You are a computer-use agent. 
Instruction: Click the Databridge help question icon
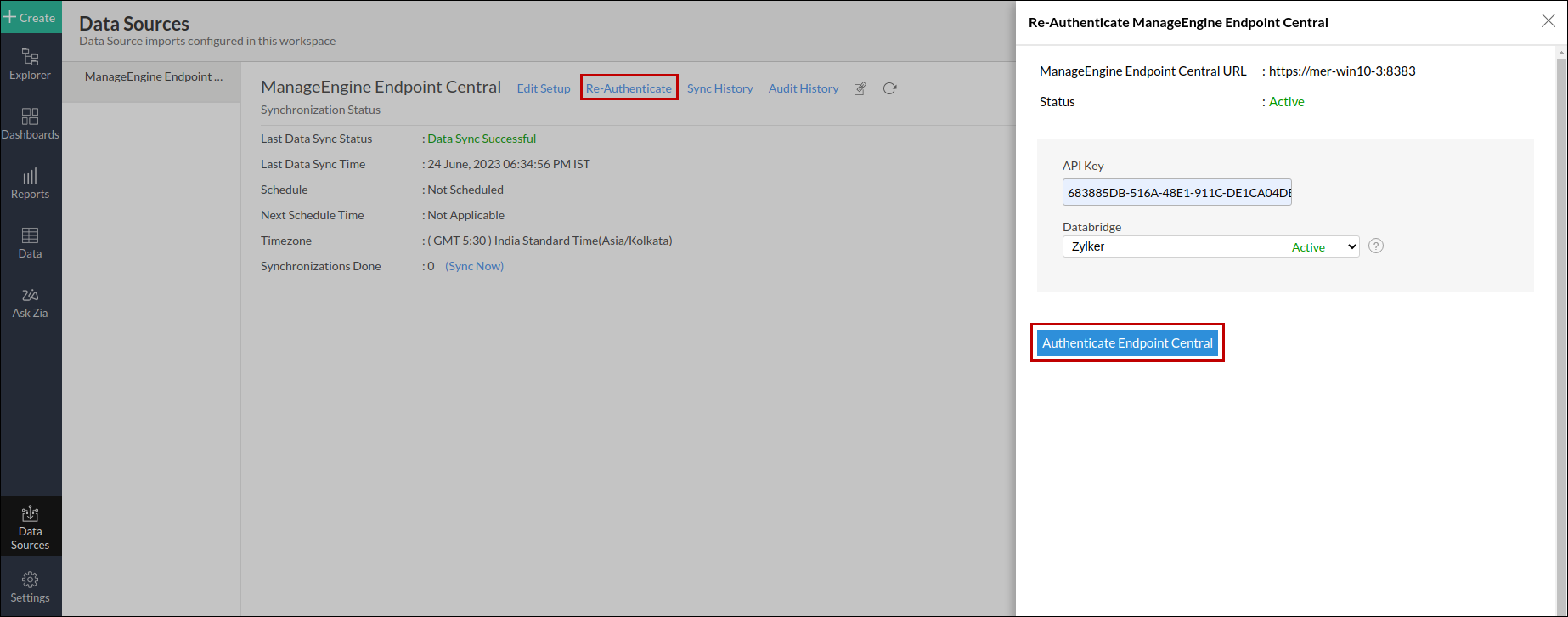tap(1376, 246)
